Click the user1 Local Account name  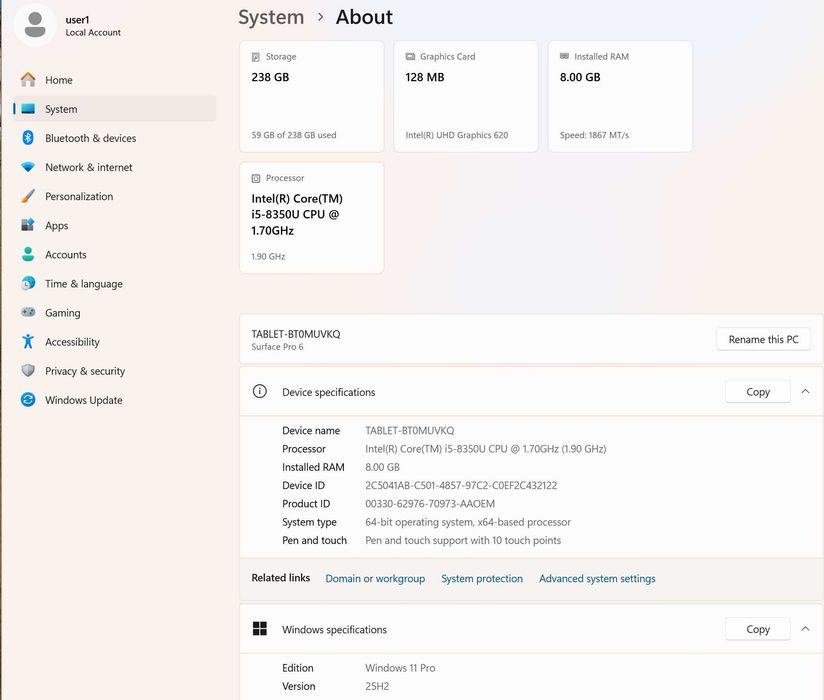[93, 26]
